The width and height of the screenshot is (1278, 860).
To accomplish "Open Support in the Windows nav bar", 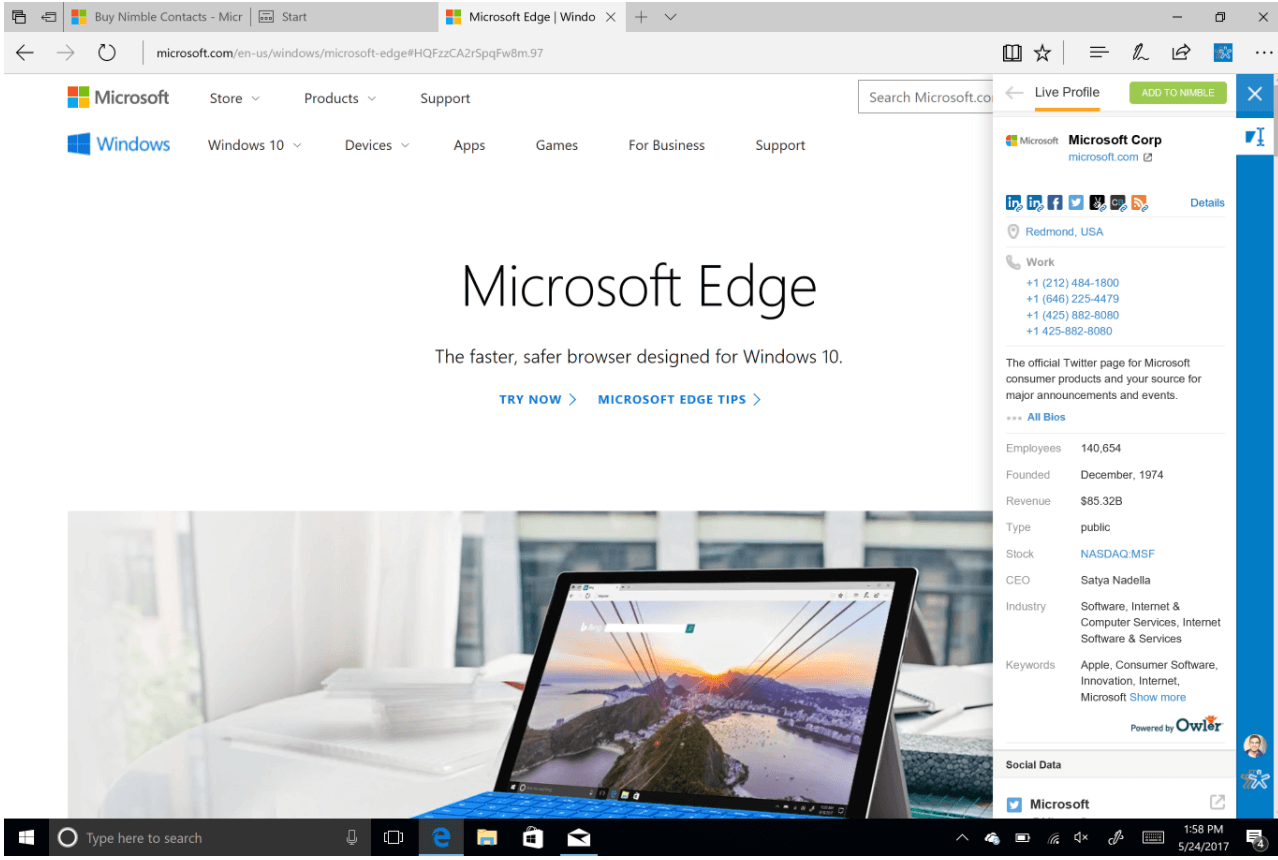I will pos(780,145).
